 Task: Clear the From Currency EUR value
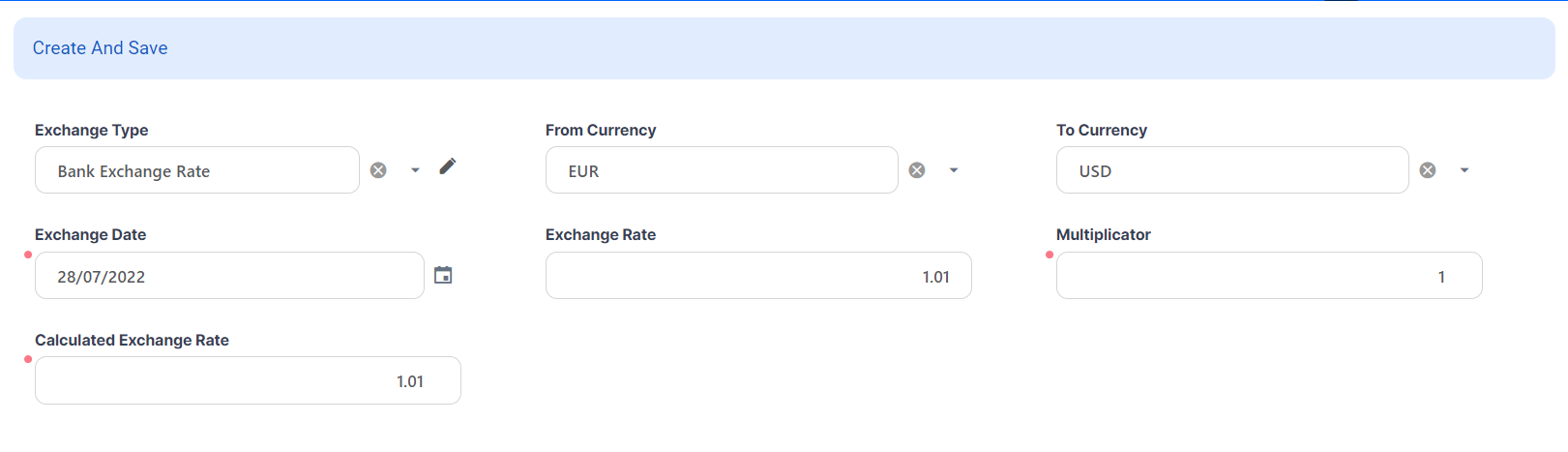pos(917,170)
